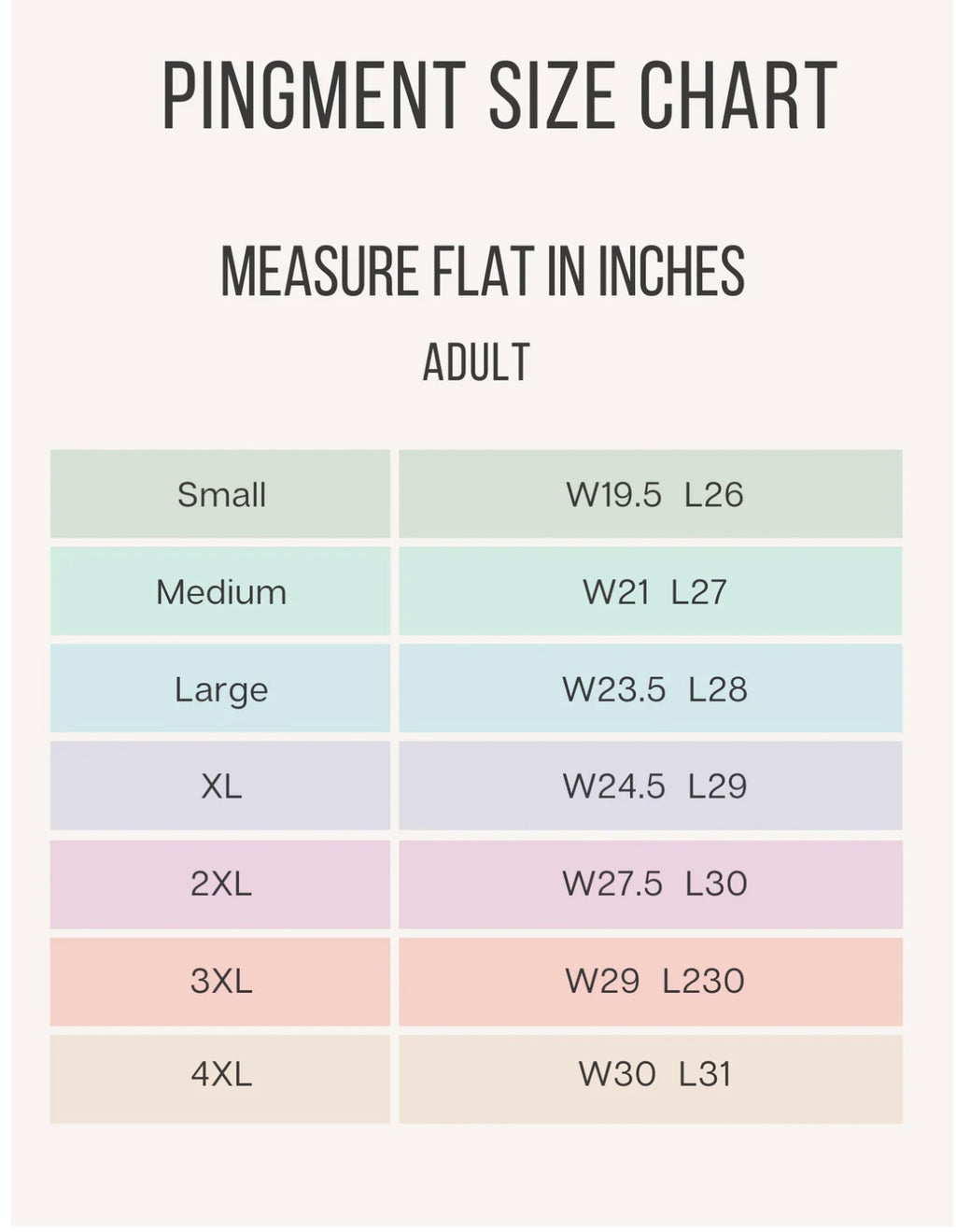The image size is (956, 1232).
Task: Click the W29 L230 measurement cell
Action: [x=653, y=981]
